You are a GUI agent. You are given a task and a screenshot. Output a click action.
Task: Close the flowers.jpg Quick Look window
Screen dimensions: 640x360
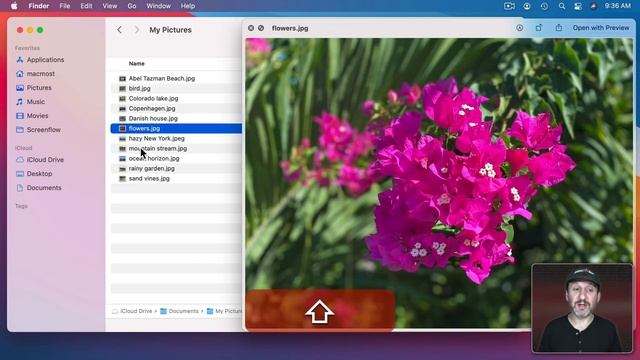tap(251, 28)
